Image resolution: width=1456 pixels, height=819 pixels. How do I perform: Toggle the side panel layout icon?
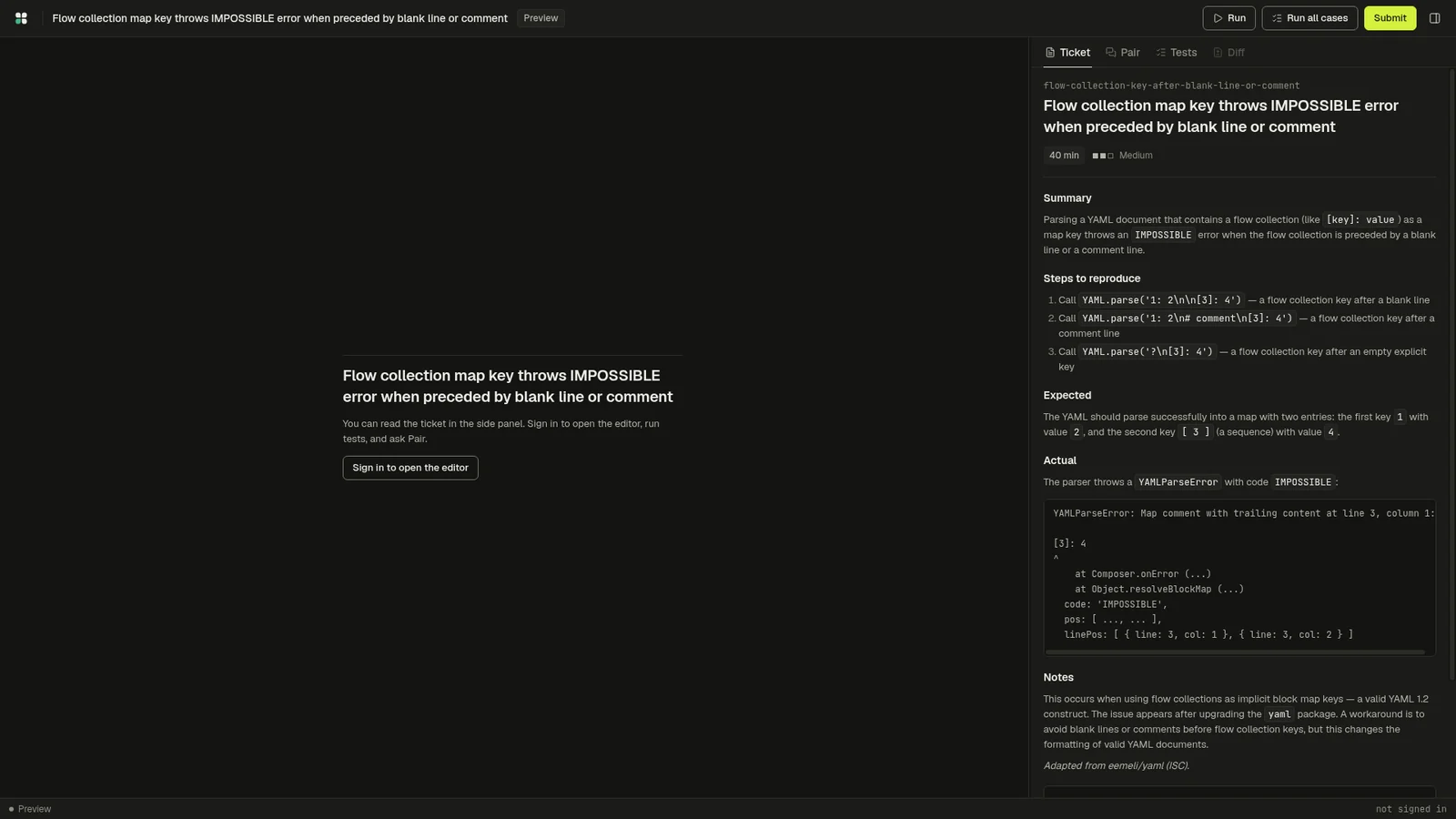tap(1434, 18)
